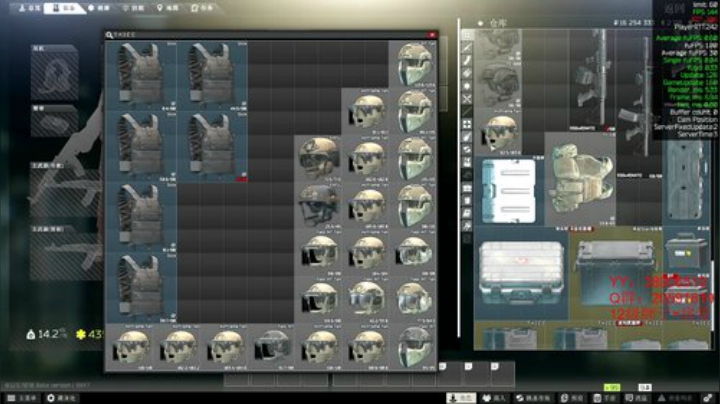Select the grey weapon crate on olive background
The image size is (720, 404).
click(x=615, y=274)
